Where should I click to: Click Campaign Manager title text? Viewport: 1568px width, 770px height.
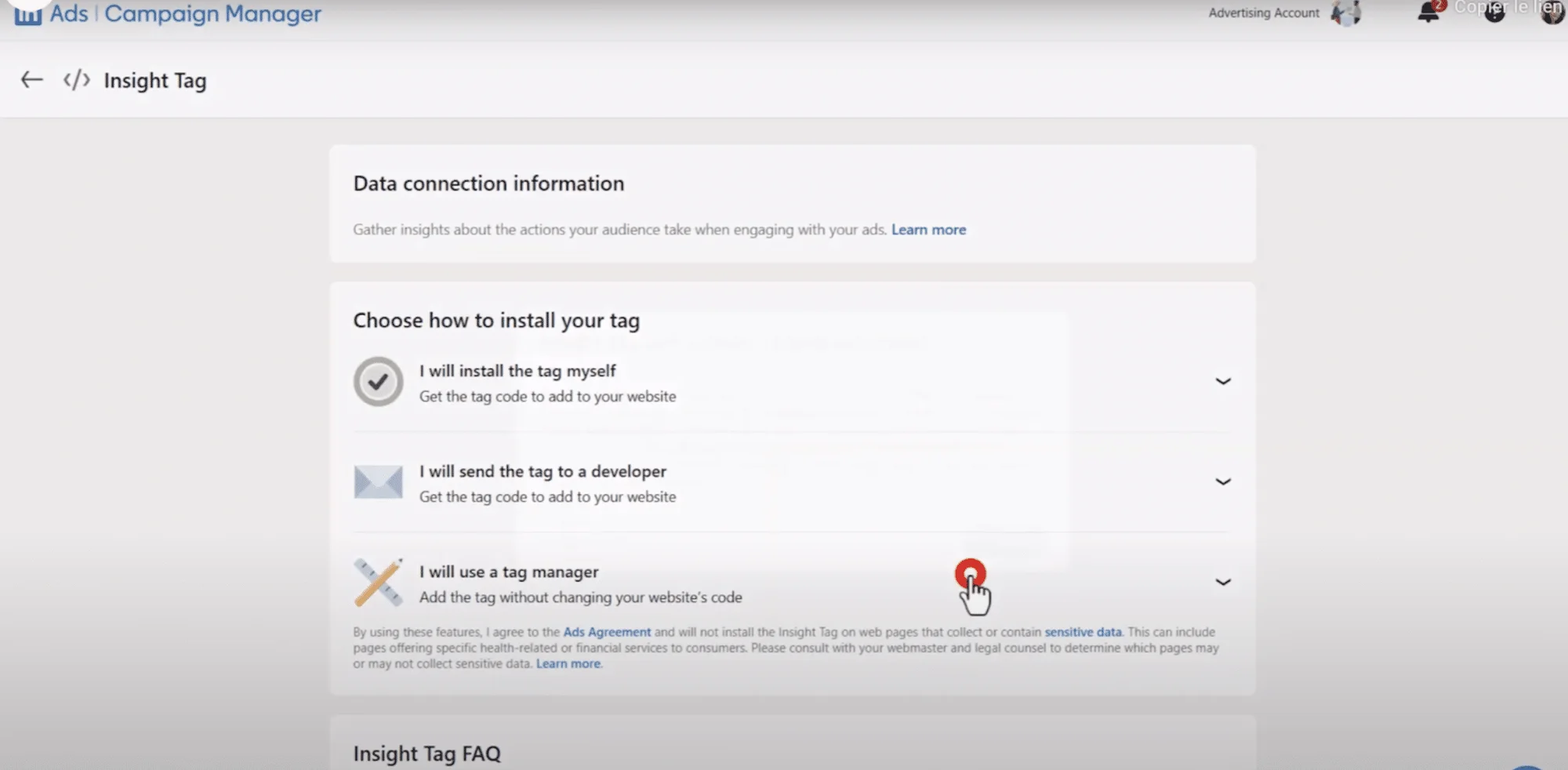(x=212, y=14)
